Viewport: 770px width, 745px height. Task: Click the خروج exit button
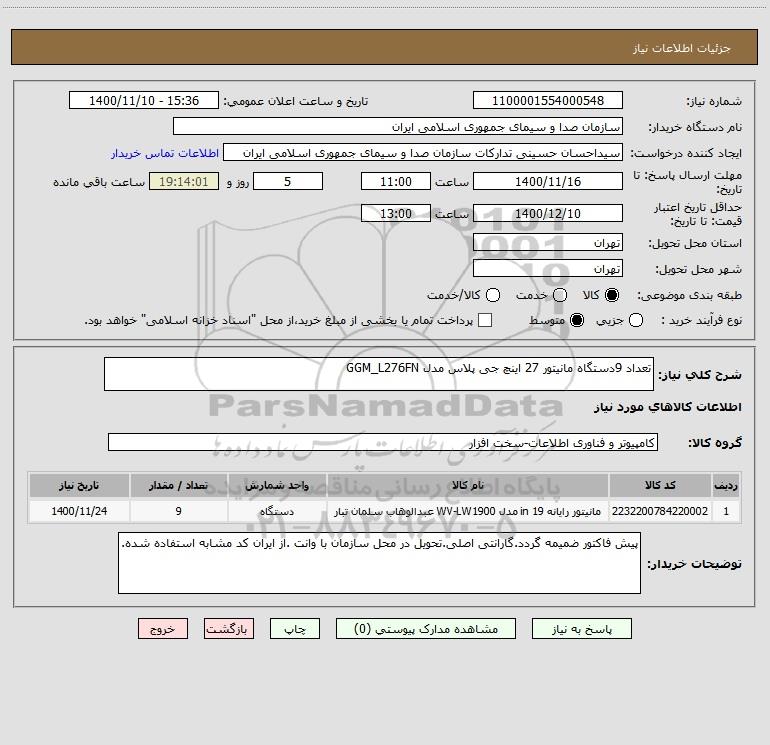[x=163, y=629]
